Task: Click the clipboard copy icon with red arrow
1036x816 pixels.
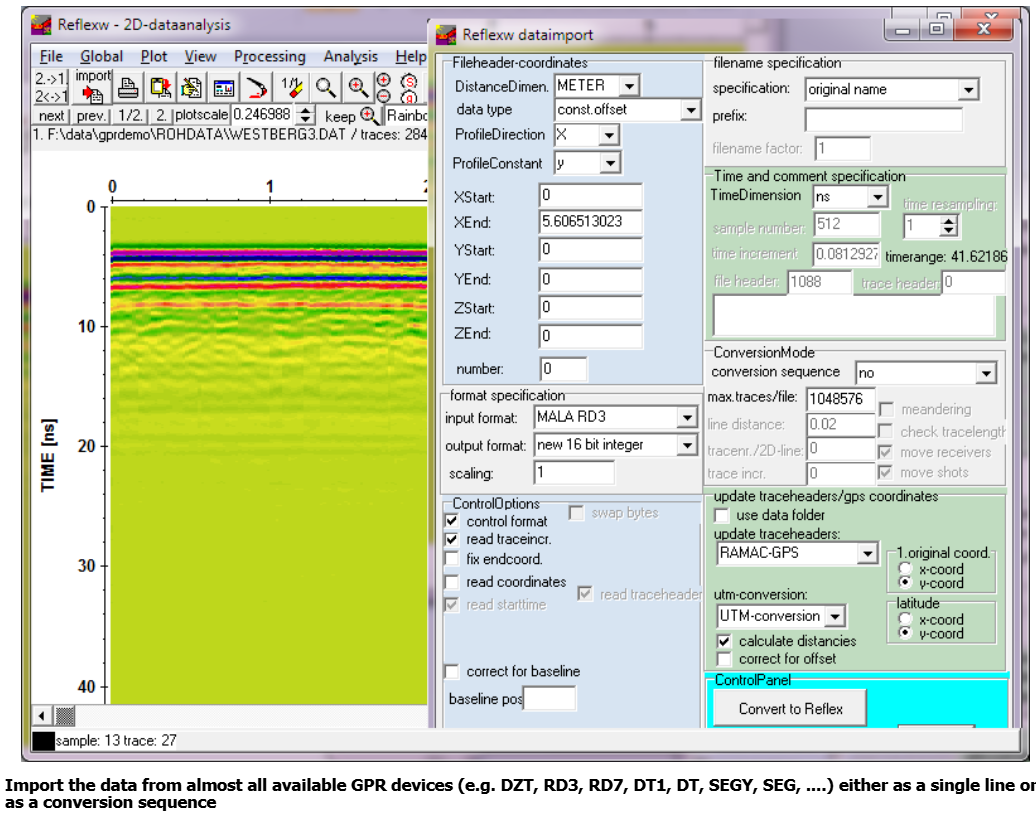Action: 160,87
